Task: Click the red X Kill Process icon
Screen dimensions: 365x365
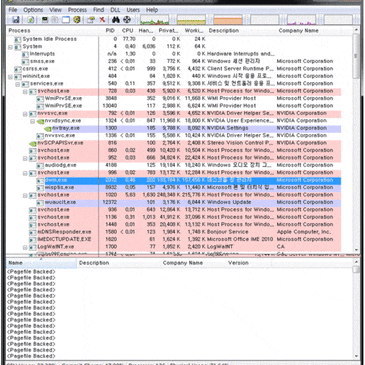Action: coord(102,20)
